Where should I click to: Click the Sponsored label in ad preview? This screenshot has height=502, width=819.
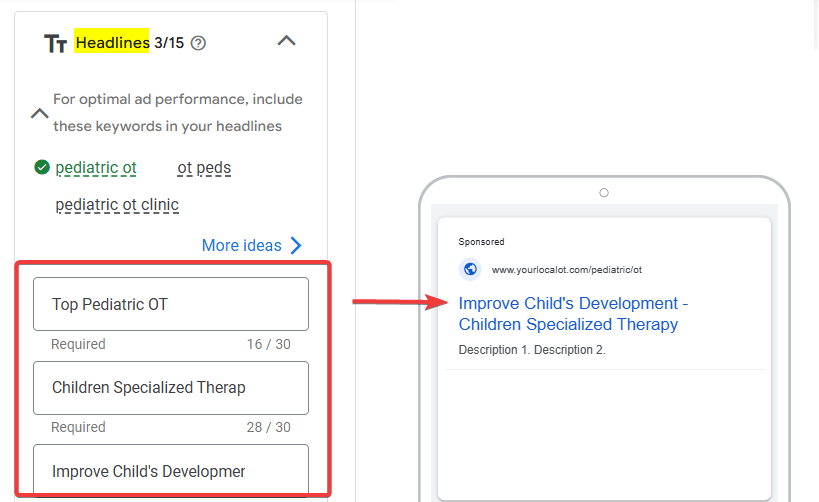tap(481, 242)
